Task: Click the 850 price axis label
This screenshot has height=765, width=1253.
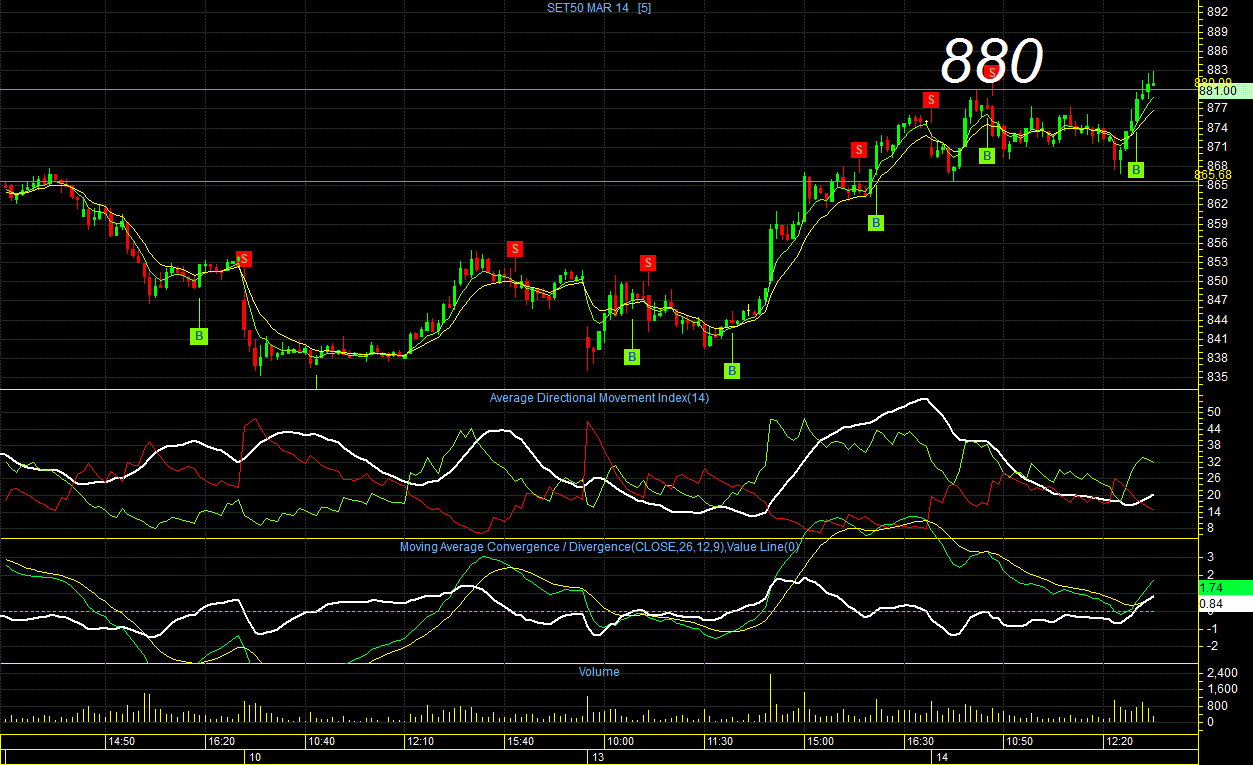Action: click(x=1217, y=281)
